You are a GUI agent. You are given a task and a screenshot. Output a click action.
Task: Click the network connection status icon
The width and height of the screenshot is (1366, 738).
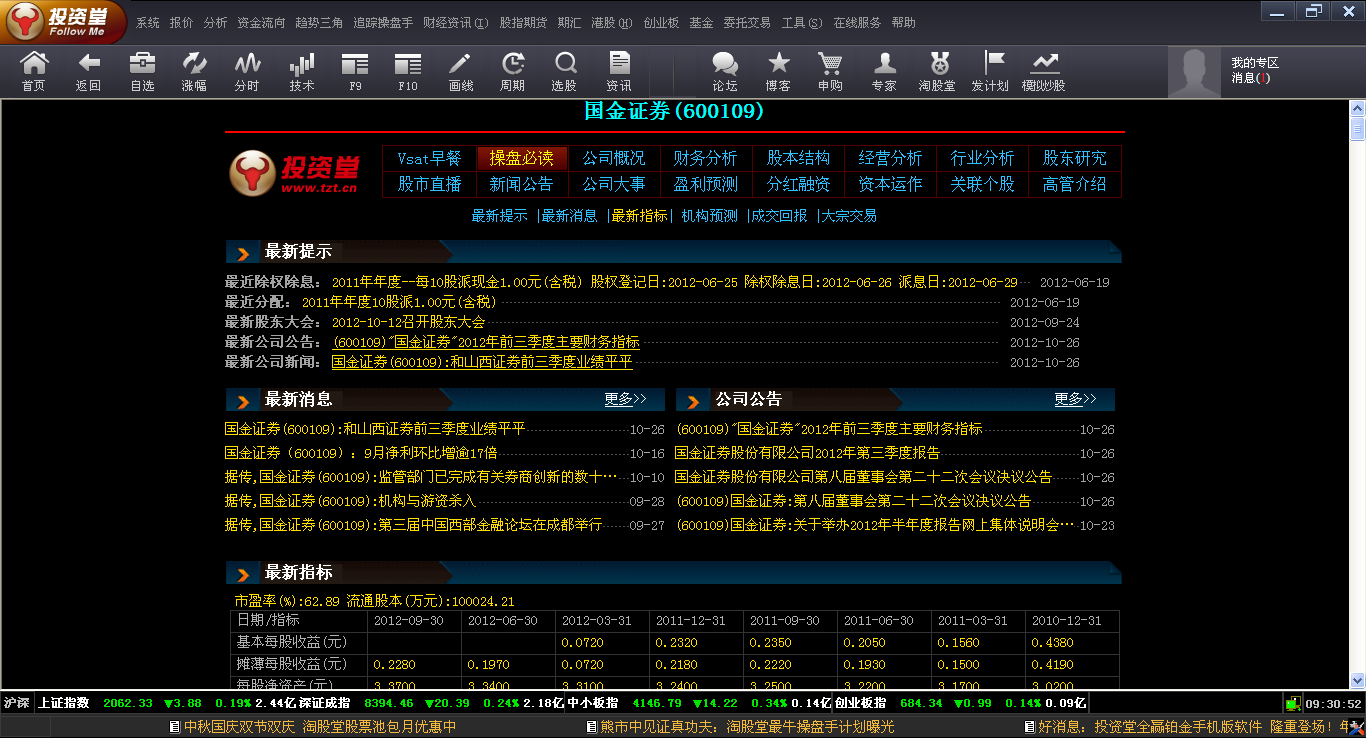click(1294, 703)
